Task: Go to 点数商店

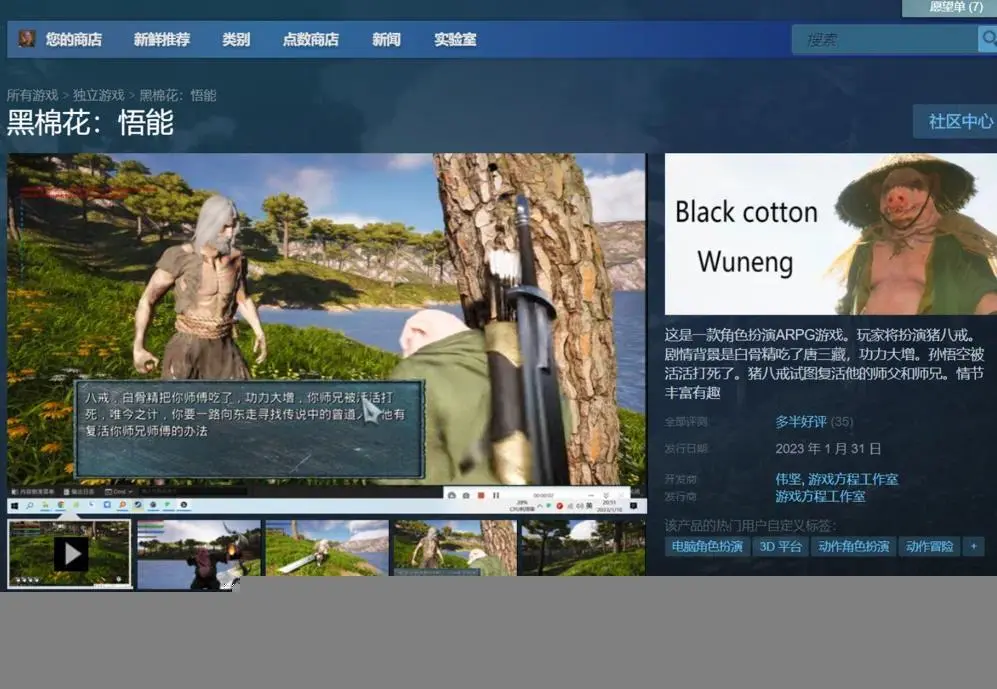Action: 310,39
